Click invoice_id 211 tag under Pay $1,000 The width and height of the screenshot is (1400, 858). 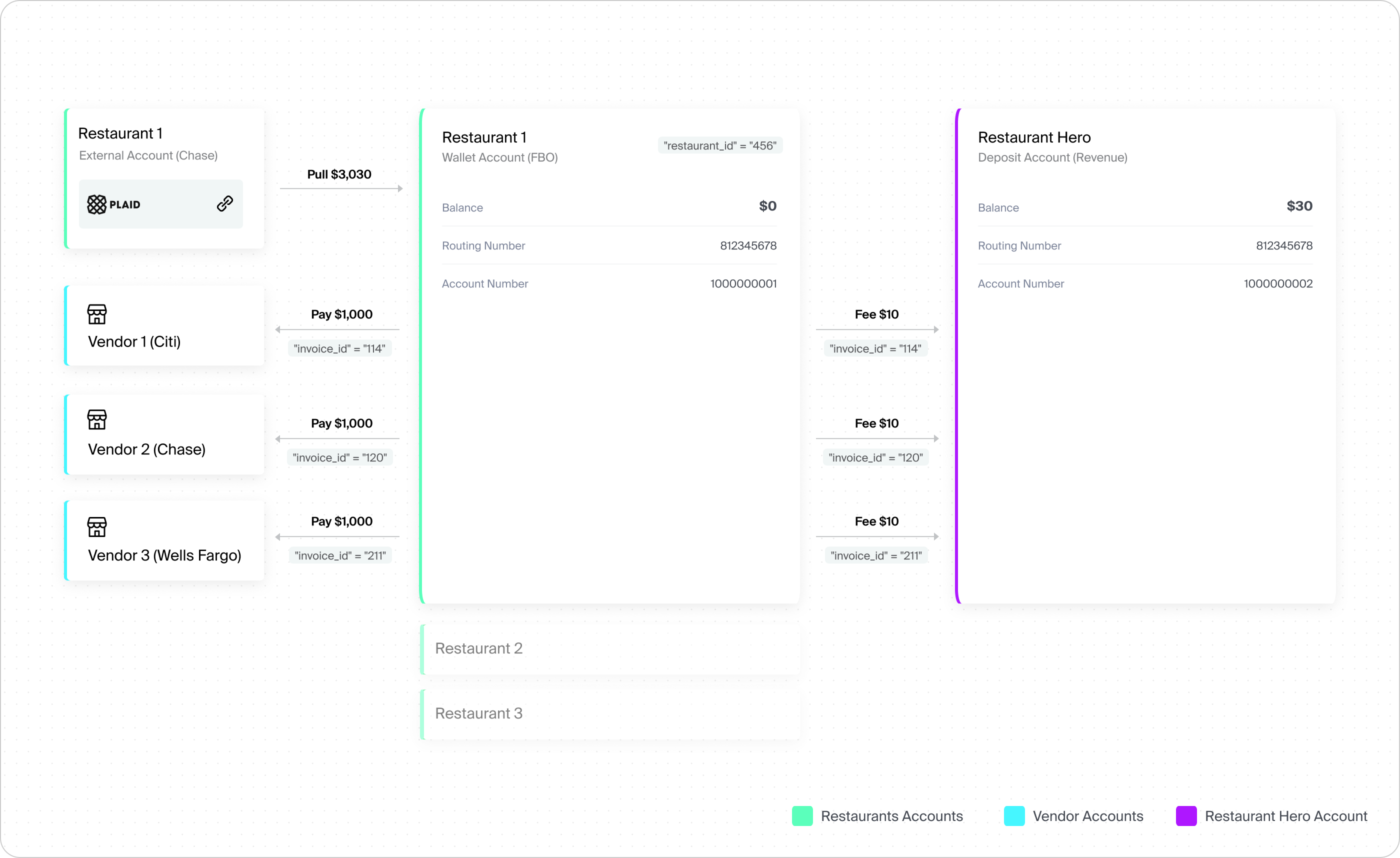pos(340,555)
